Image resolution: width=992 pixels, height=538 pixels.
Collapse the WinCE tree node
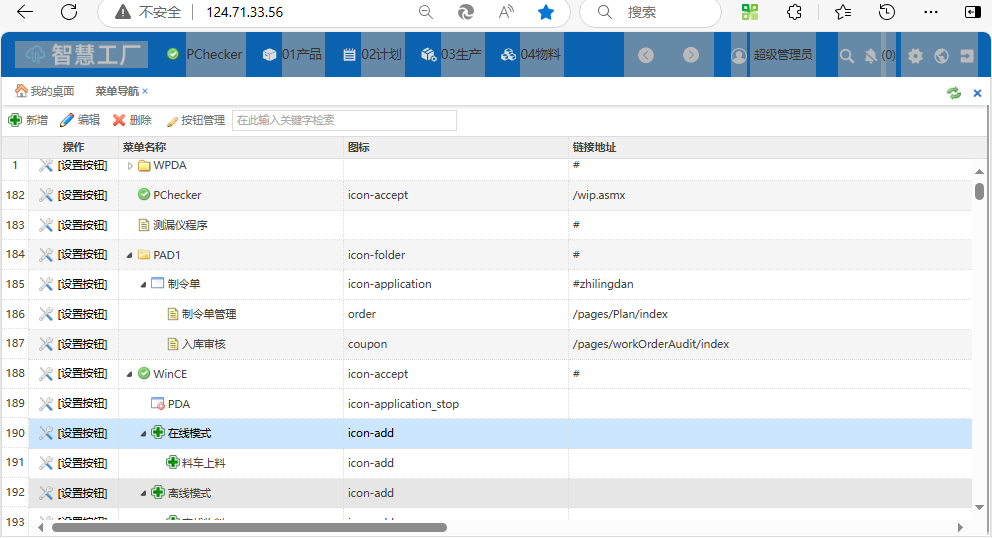(x=130, y=374)
